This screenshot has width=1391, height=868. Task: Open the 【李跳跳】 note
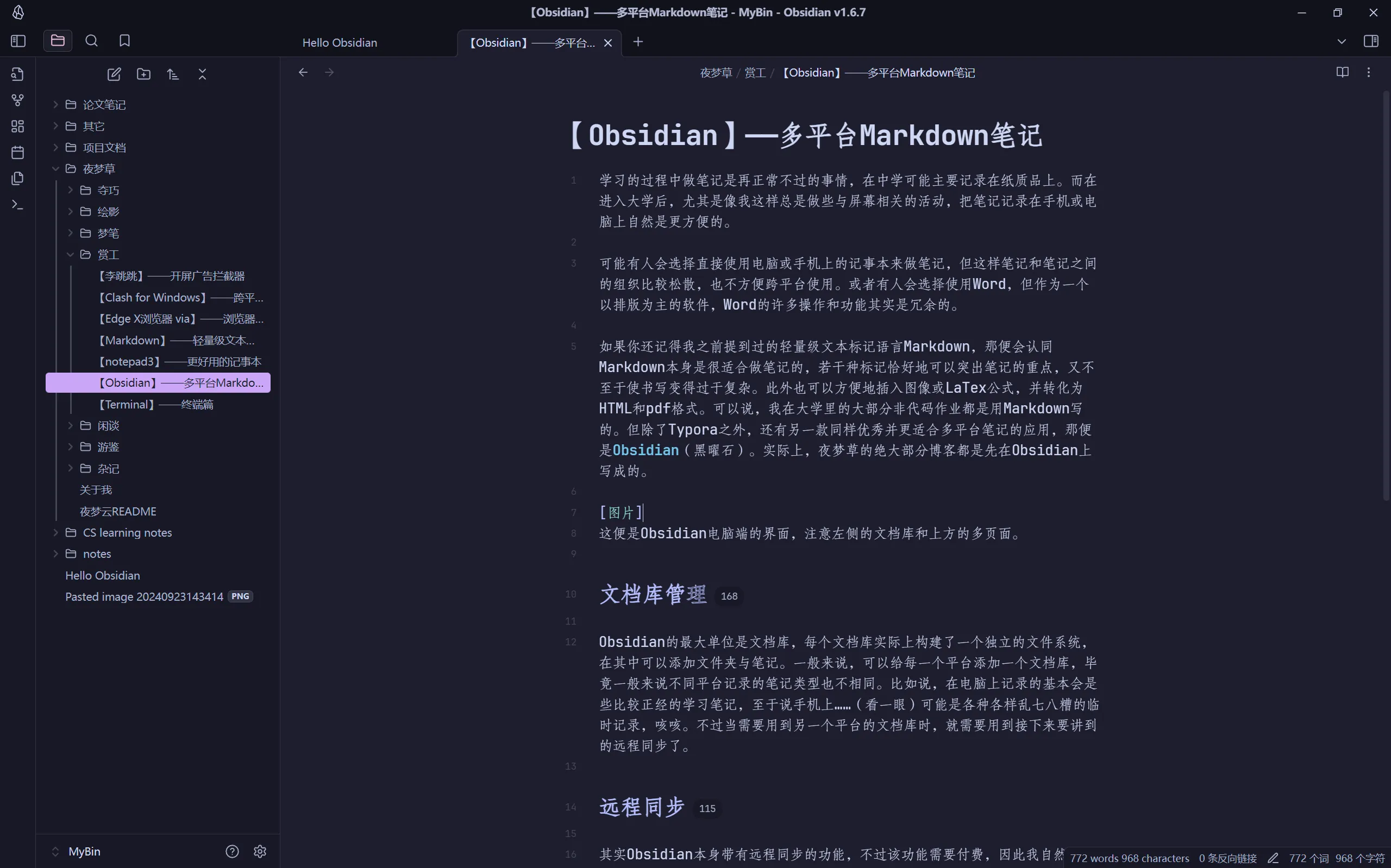(x=172, y=276)
